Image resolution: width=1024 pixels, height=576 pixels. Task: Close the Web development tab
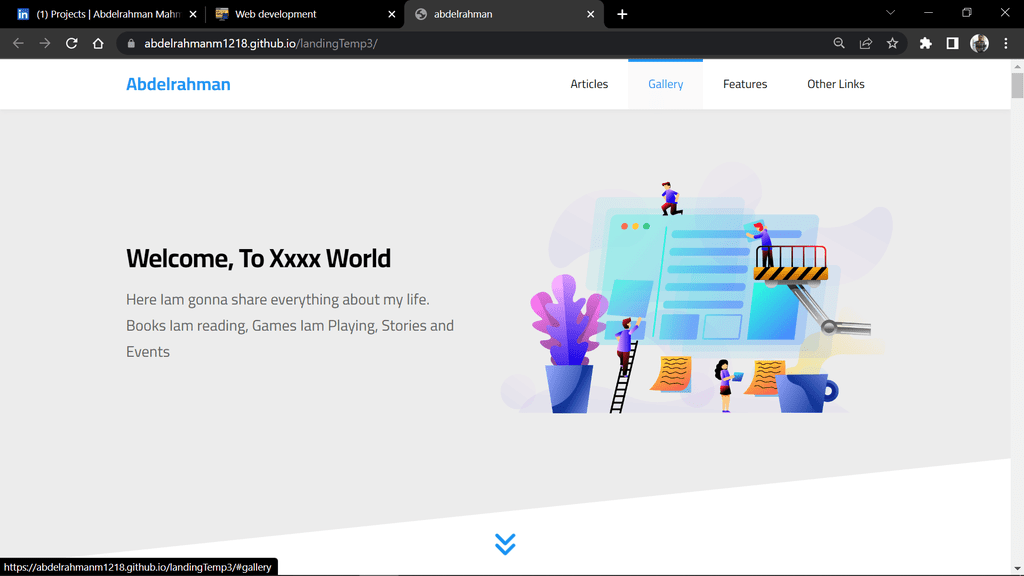pyautogui.click(x=391, y=14)
